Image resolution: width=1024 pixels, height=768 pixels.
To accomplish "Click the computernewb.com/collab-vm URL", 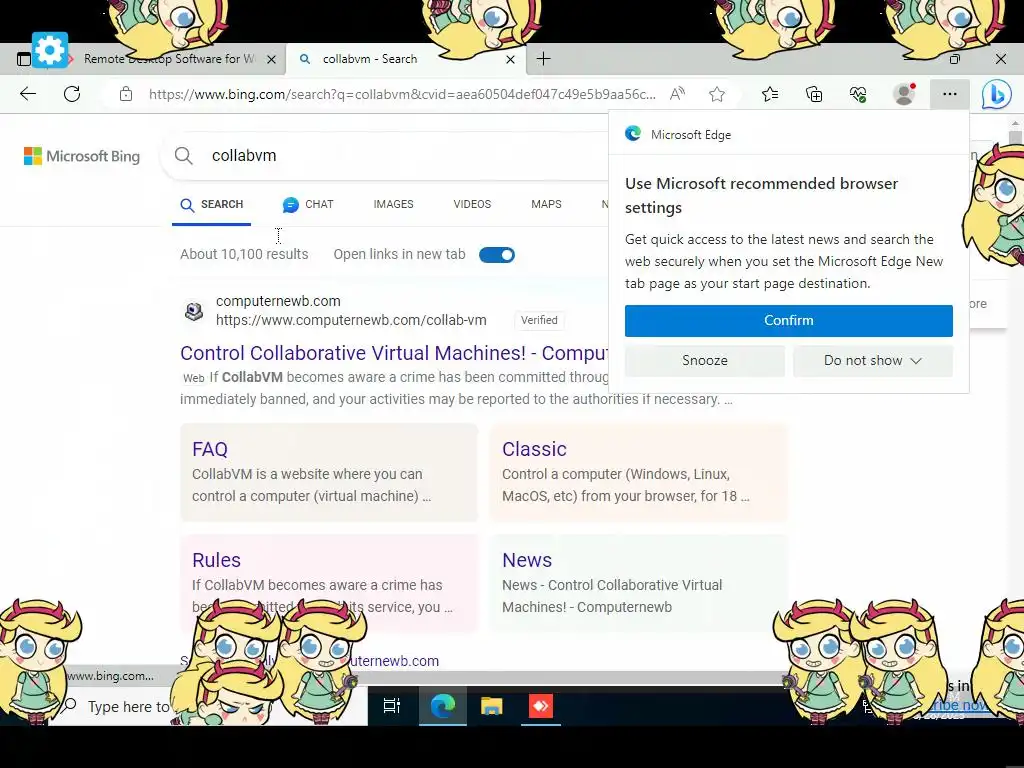I will coord(351,320).
